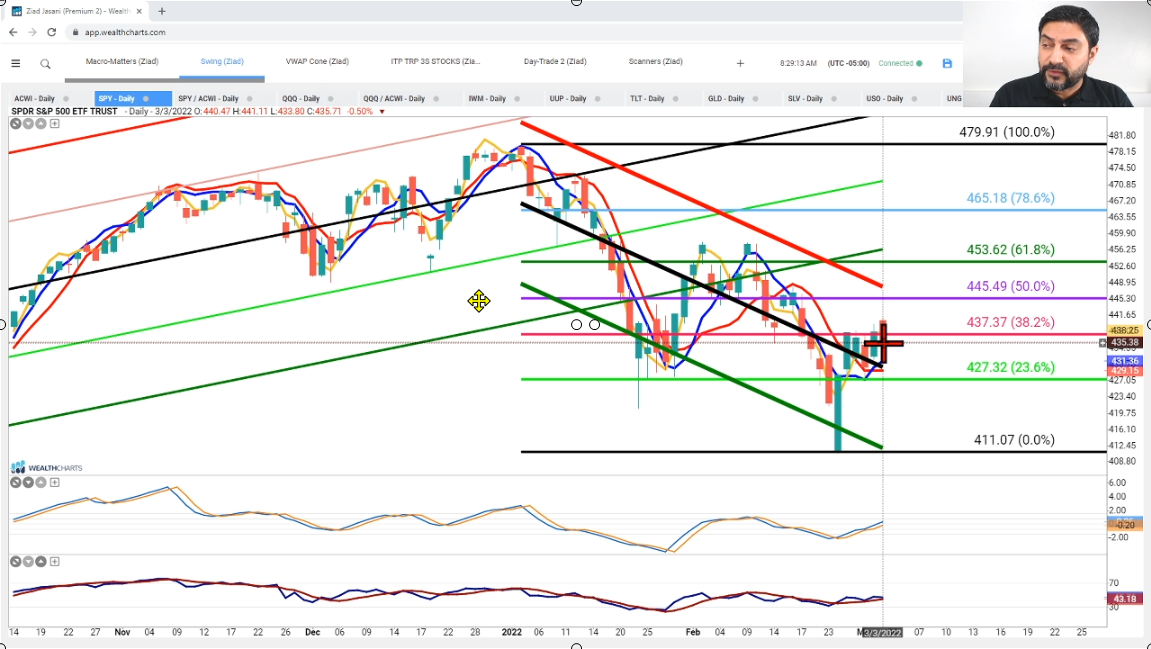The height and width of the screenshot is (649, 1151).
Task: Click the 427.32 (23.6%) Fibonacci label
Action: point(1010,367)
